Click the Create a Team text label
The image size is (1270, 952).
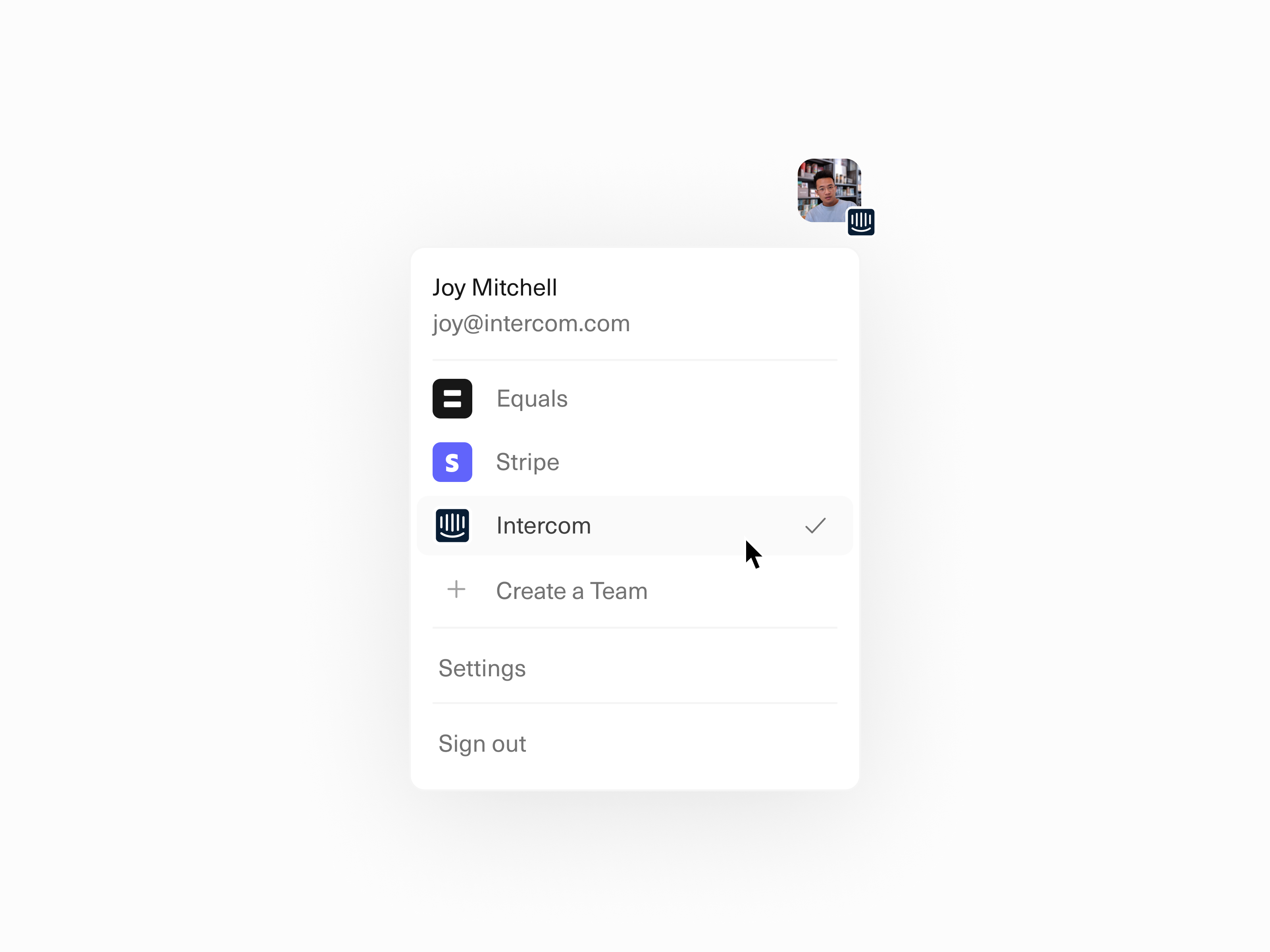pos(572,591)
